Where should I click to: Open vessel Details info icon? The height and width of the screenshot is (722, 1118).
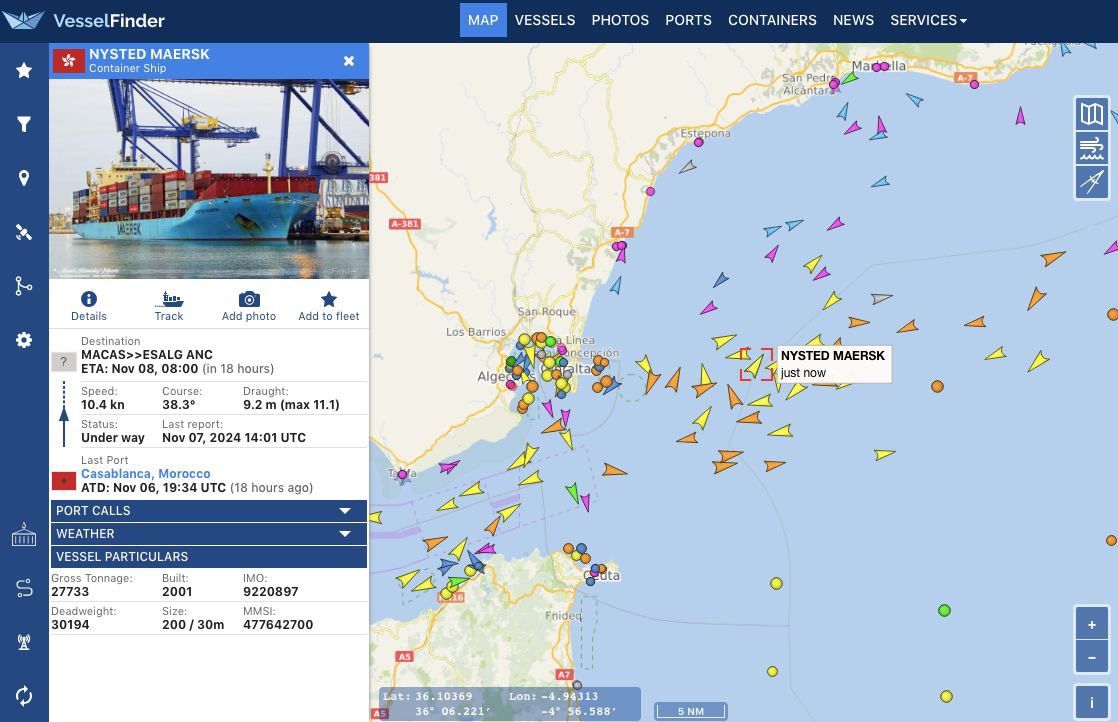tap(88, 306)
